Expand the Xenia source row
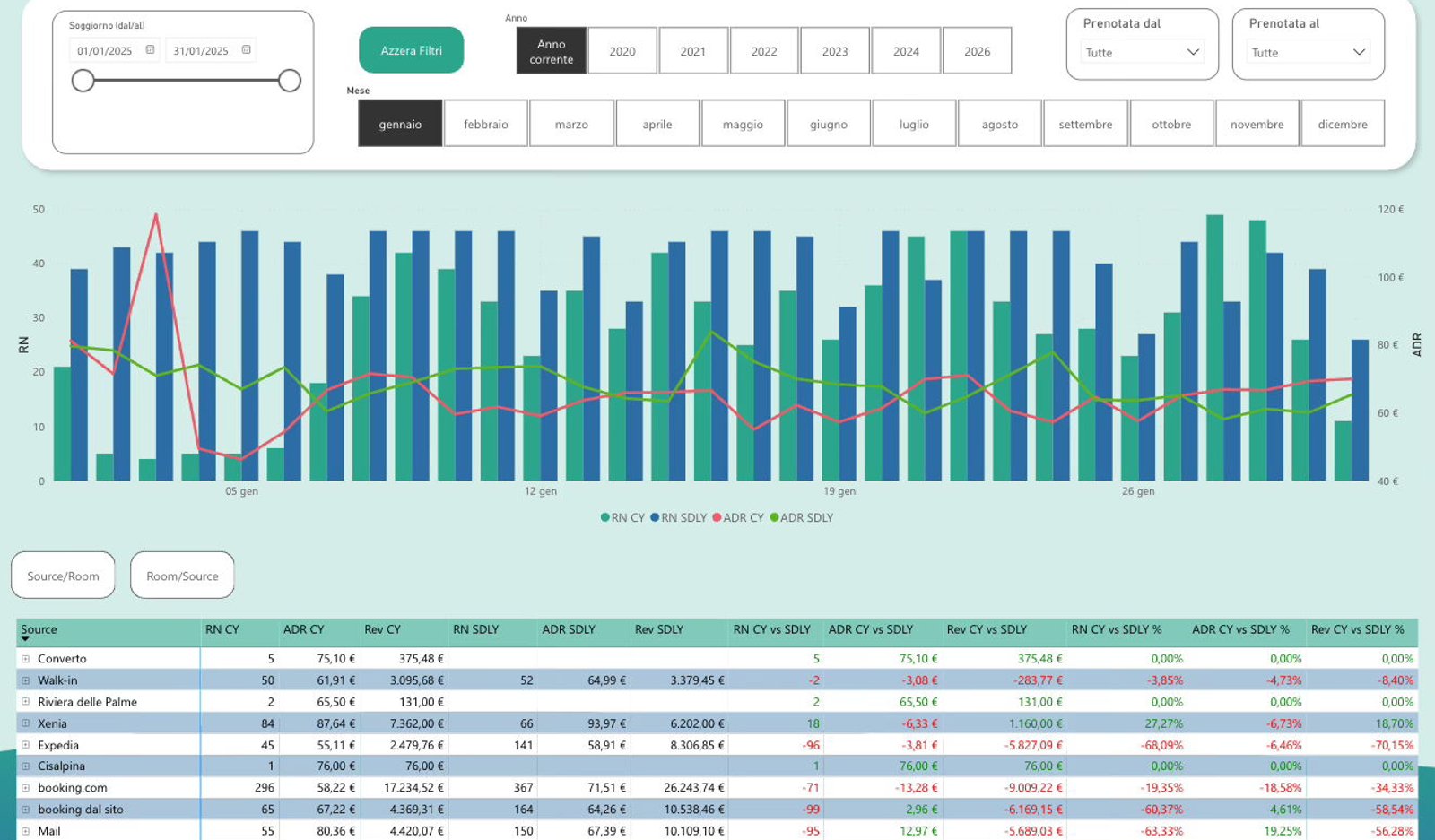This screenshot has width=1435, height=840. point(26,723)
